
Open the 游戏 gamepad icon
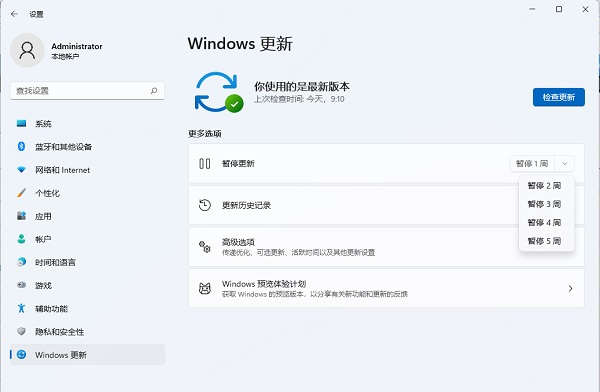tap(21, 285)
